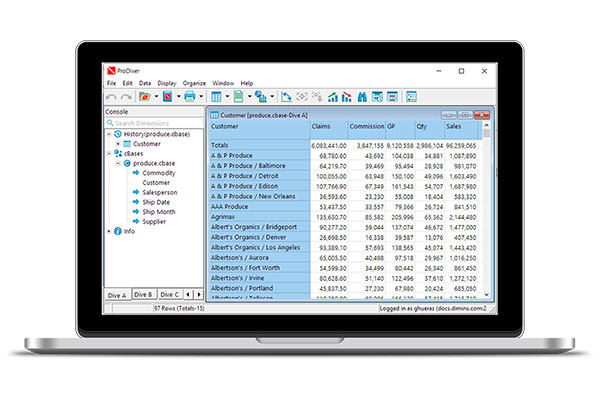The image size is (600, 400).
Task: Open the Display menu
Action: tap(167, 83)
